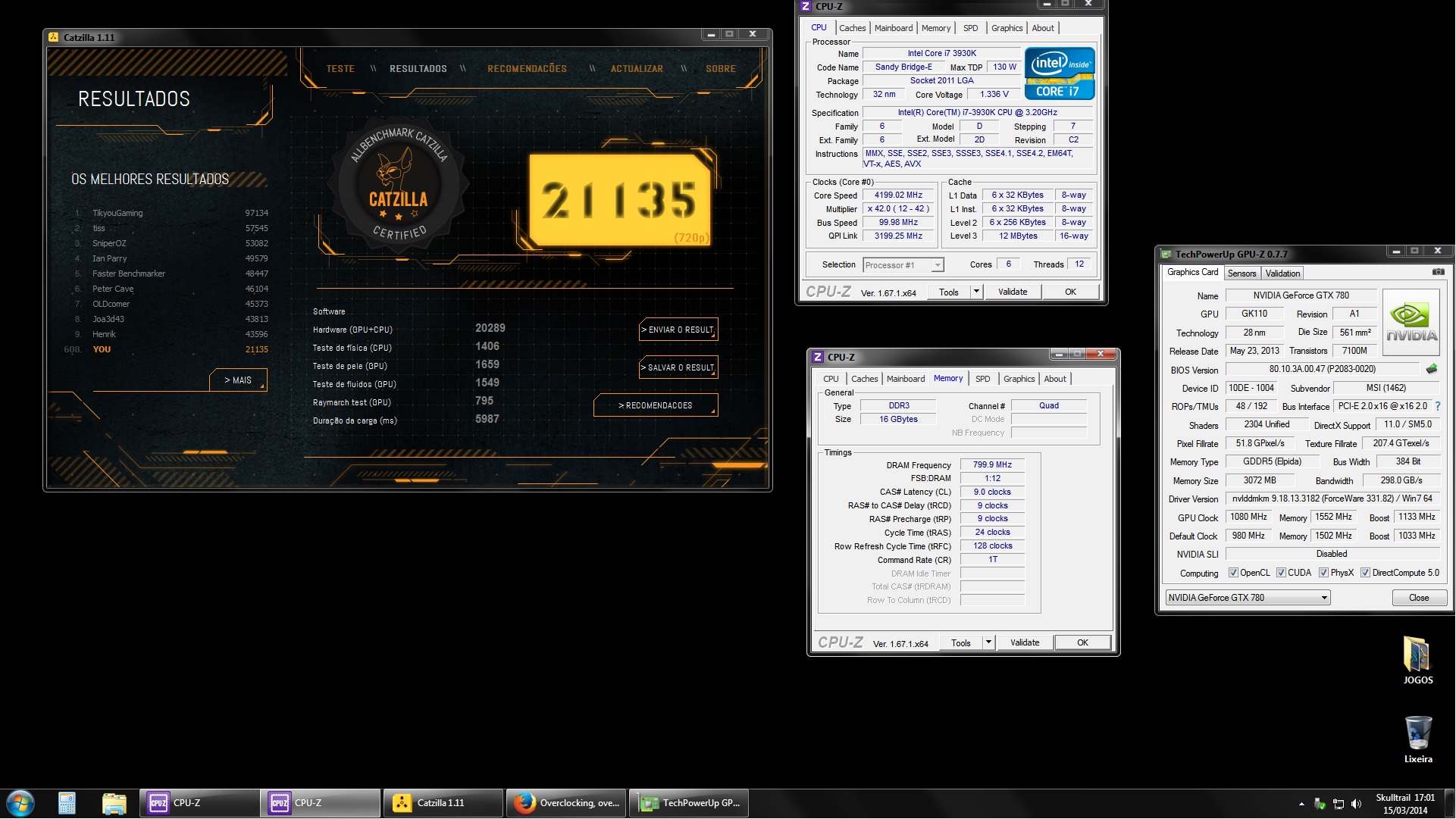This screenshot has width=1456, height=819.
Task: Click the GPU-Z title bar icon
Action: click(x=1166, y=254)
